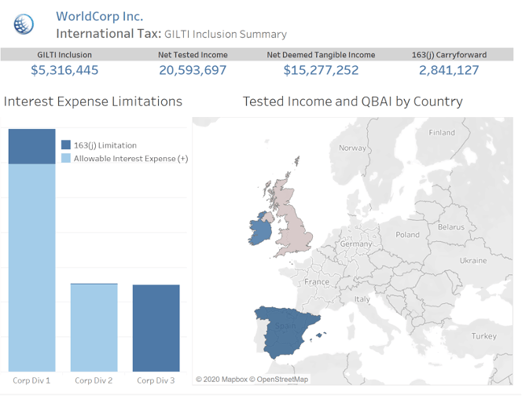522x396 pixels.
Task: Click the 2,841,127 carryforward value
Action: [x=449, y=70]
